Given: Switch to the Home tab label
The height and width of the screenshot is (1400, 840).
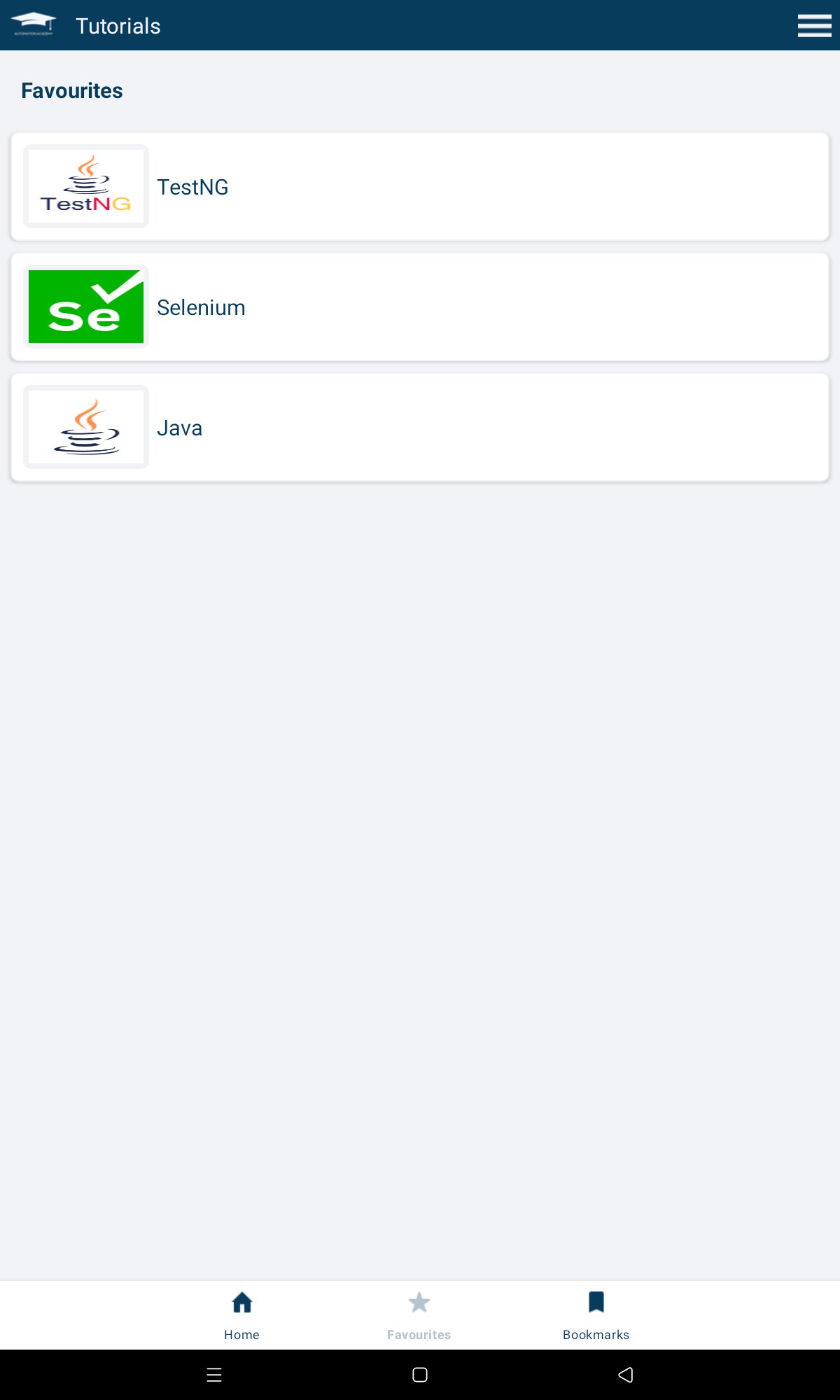Looking at the screenshot, I should coord(241,1335).
